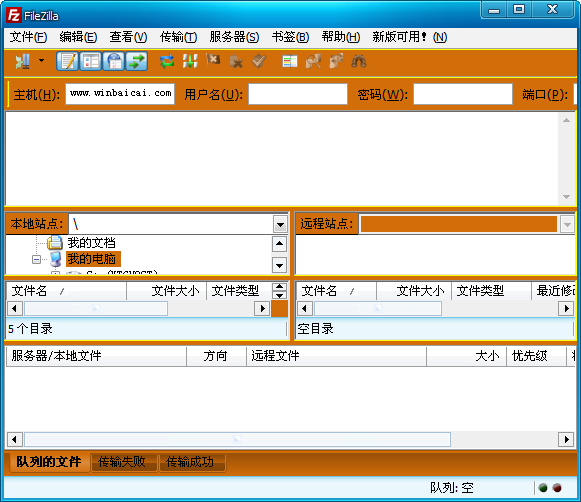The height and width of the screenshot is (502, 581).
Task: Click cancel current operation icon
Action: (213, 60)
